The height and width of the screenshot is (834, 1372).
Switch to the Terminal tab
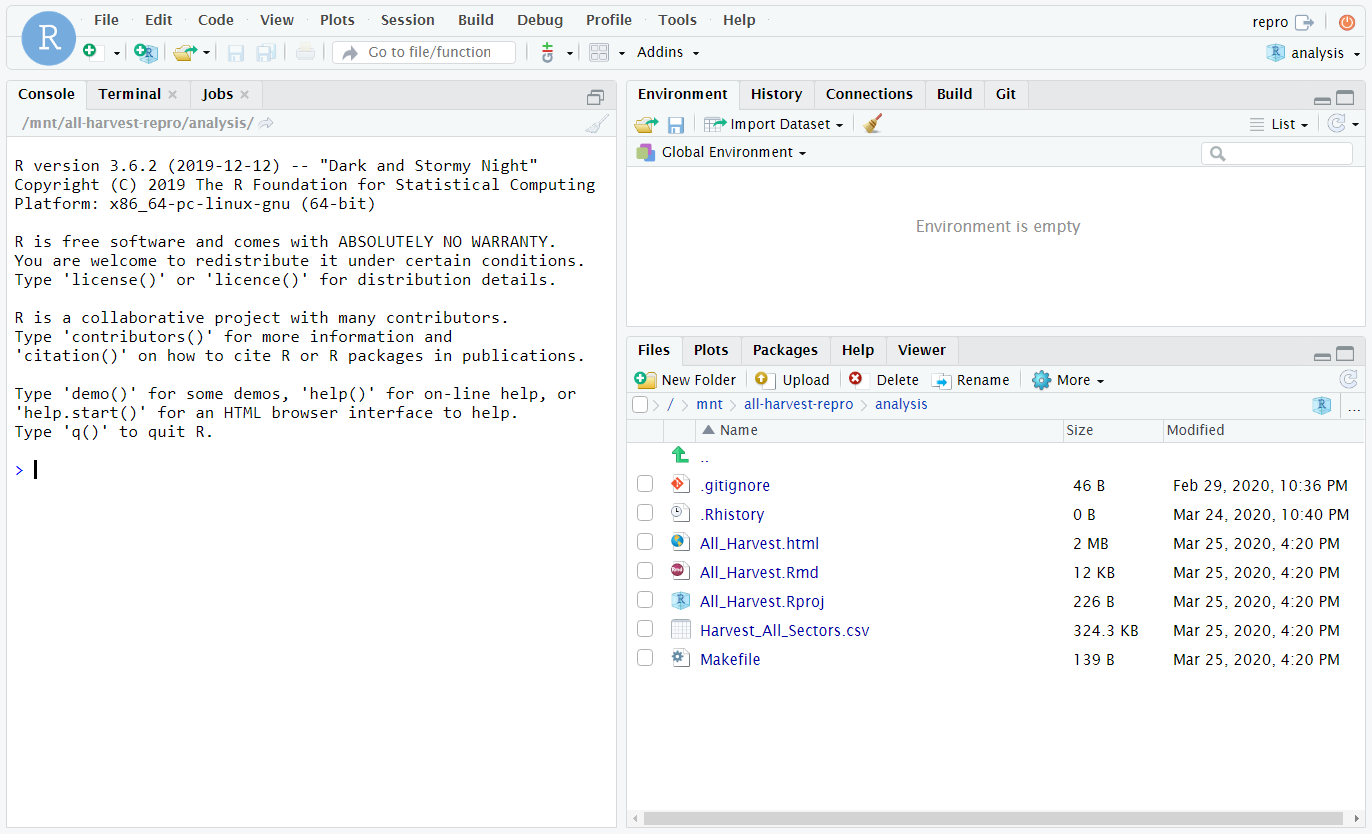129,94
